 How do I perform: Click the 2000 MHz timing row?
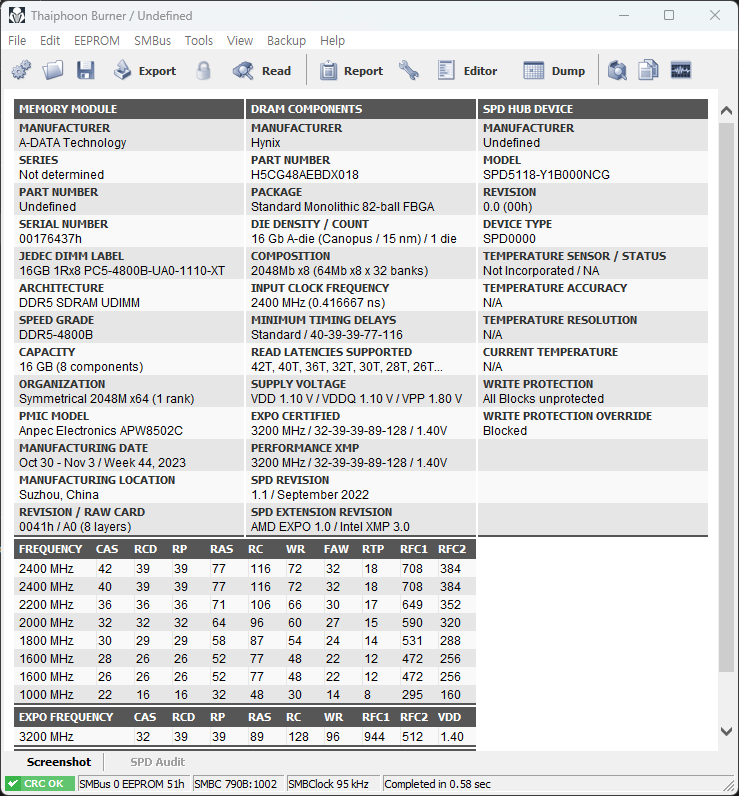245,622
